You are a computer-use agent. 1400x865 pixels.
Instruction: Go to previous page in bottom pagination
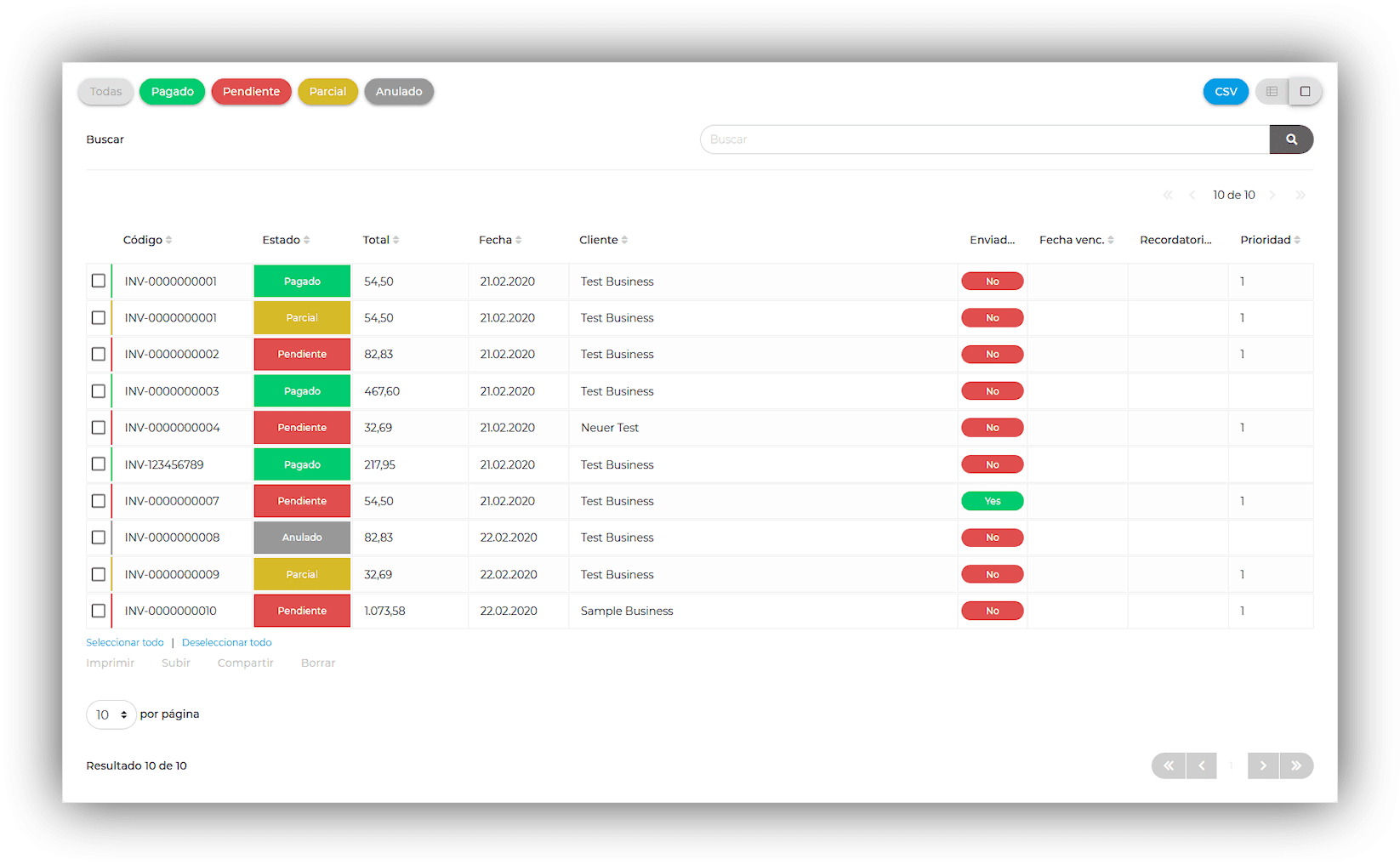pyautogui.click(x=1201, y=765)
